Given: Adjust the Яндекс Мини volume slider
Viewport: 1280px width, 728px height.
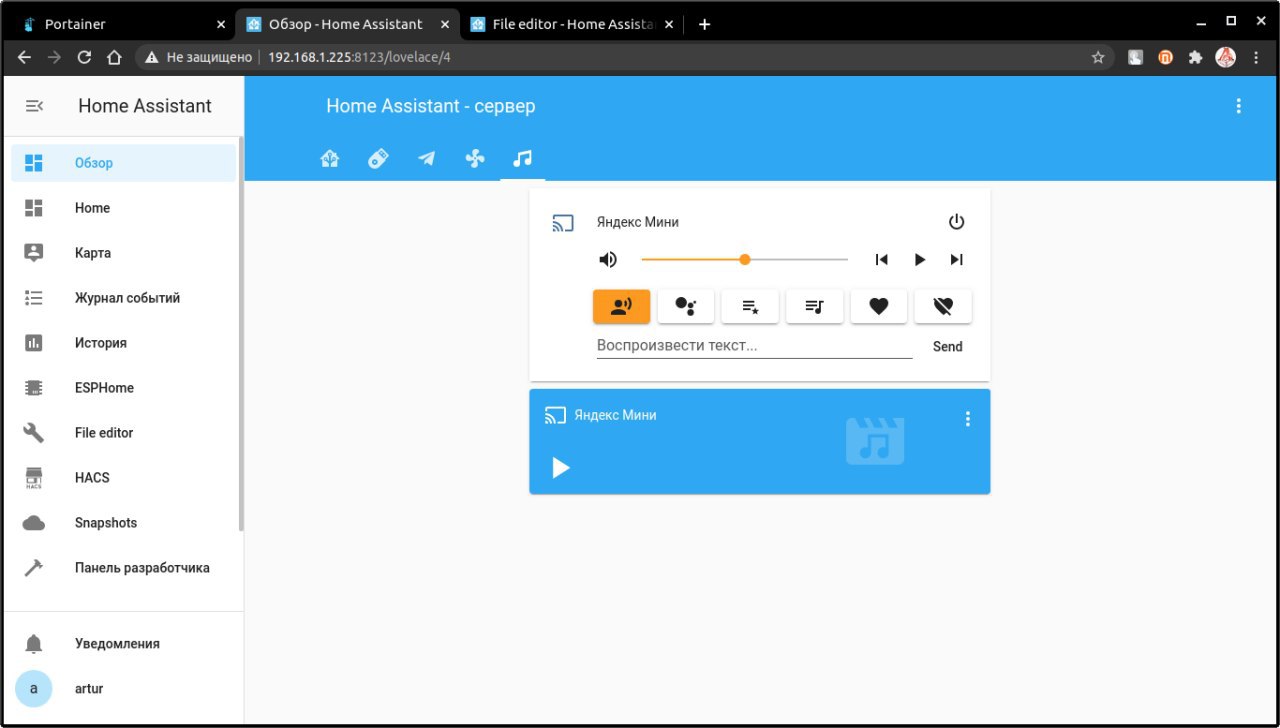Looking at the screenshot, I should (x=744, y=260).
